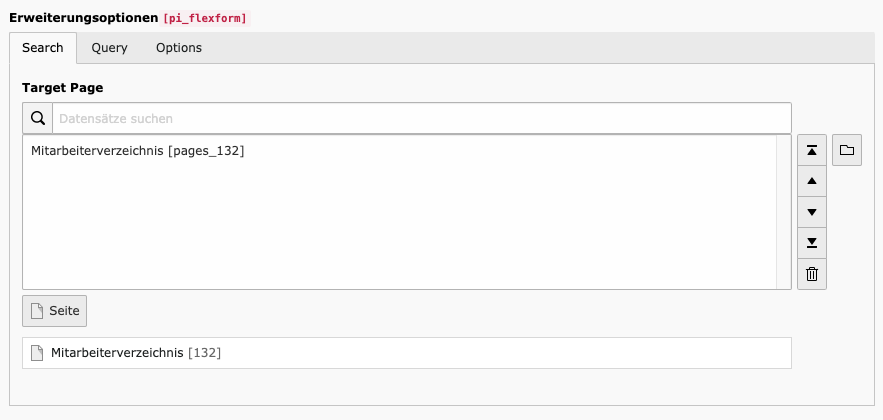Click the pi_flexform field name tag

coord(205,19)
